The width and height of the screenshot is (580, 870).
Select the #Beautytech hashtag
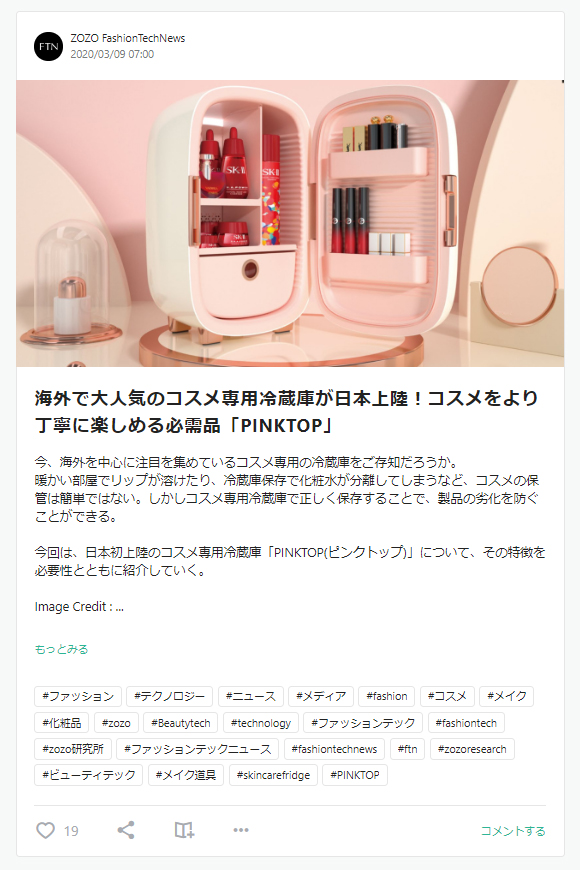point(180,723)
